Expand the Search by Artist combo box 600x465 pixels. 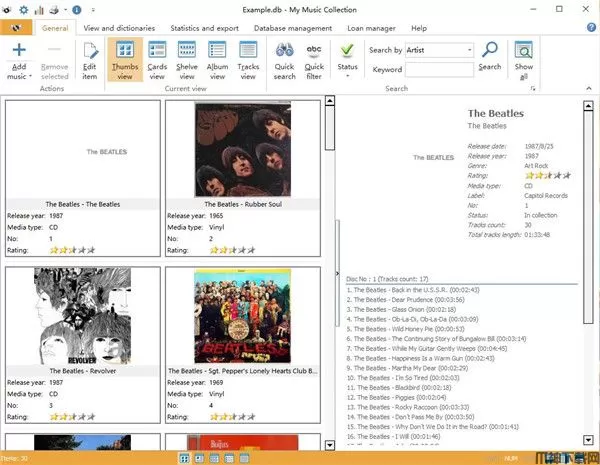click(469, 49)
